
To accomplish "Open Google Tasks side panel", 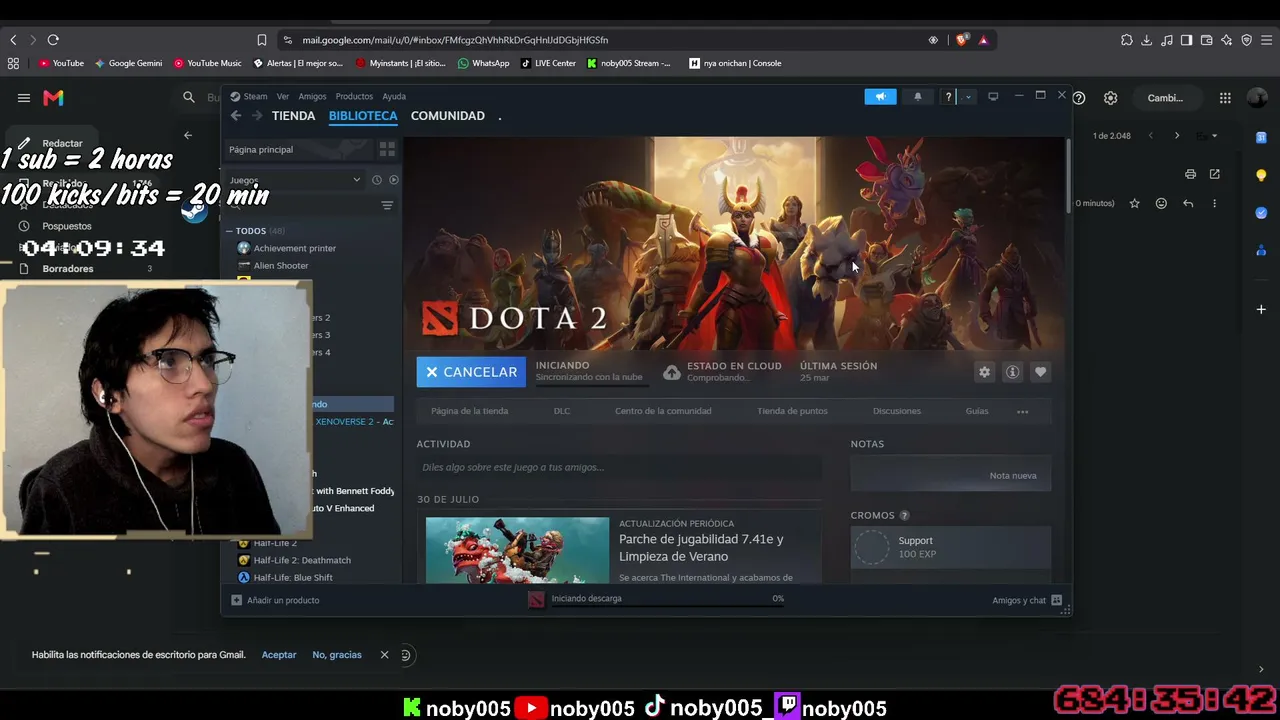I will 1261,213.
